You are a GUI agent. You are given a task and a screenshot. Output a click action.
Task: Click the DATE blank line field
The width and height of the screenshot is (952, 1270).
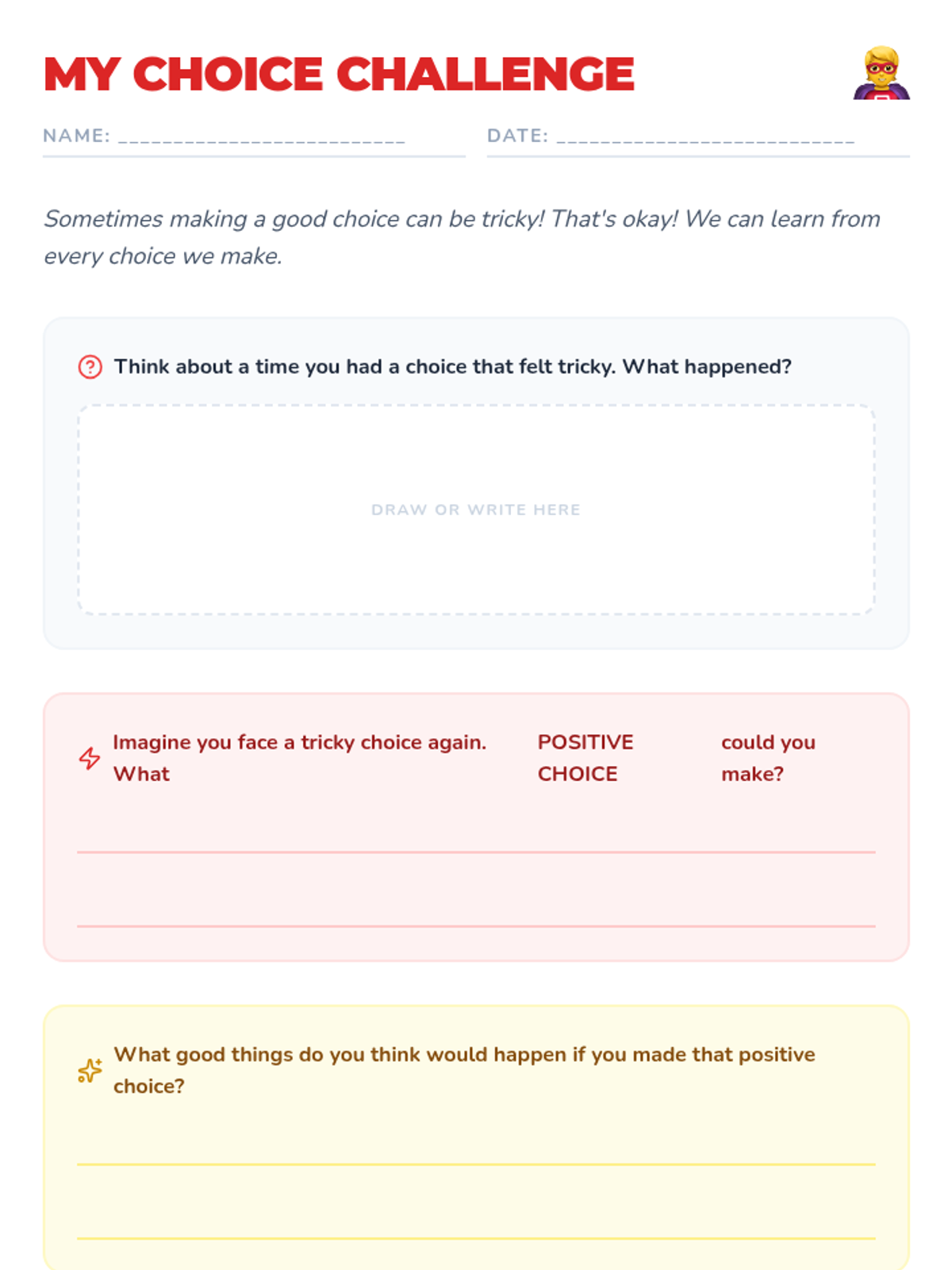706,137
